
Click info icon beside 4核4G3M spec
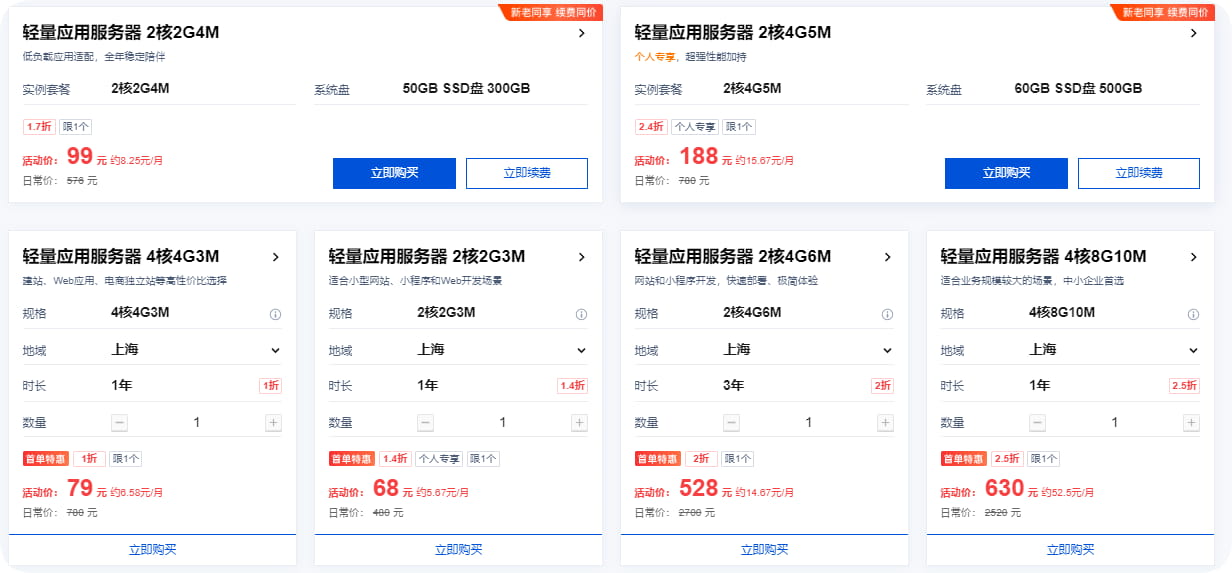[275, 314]
